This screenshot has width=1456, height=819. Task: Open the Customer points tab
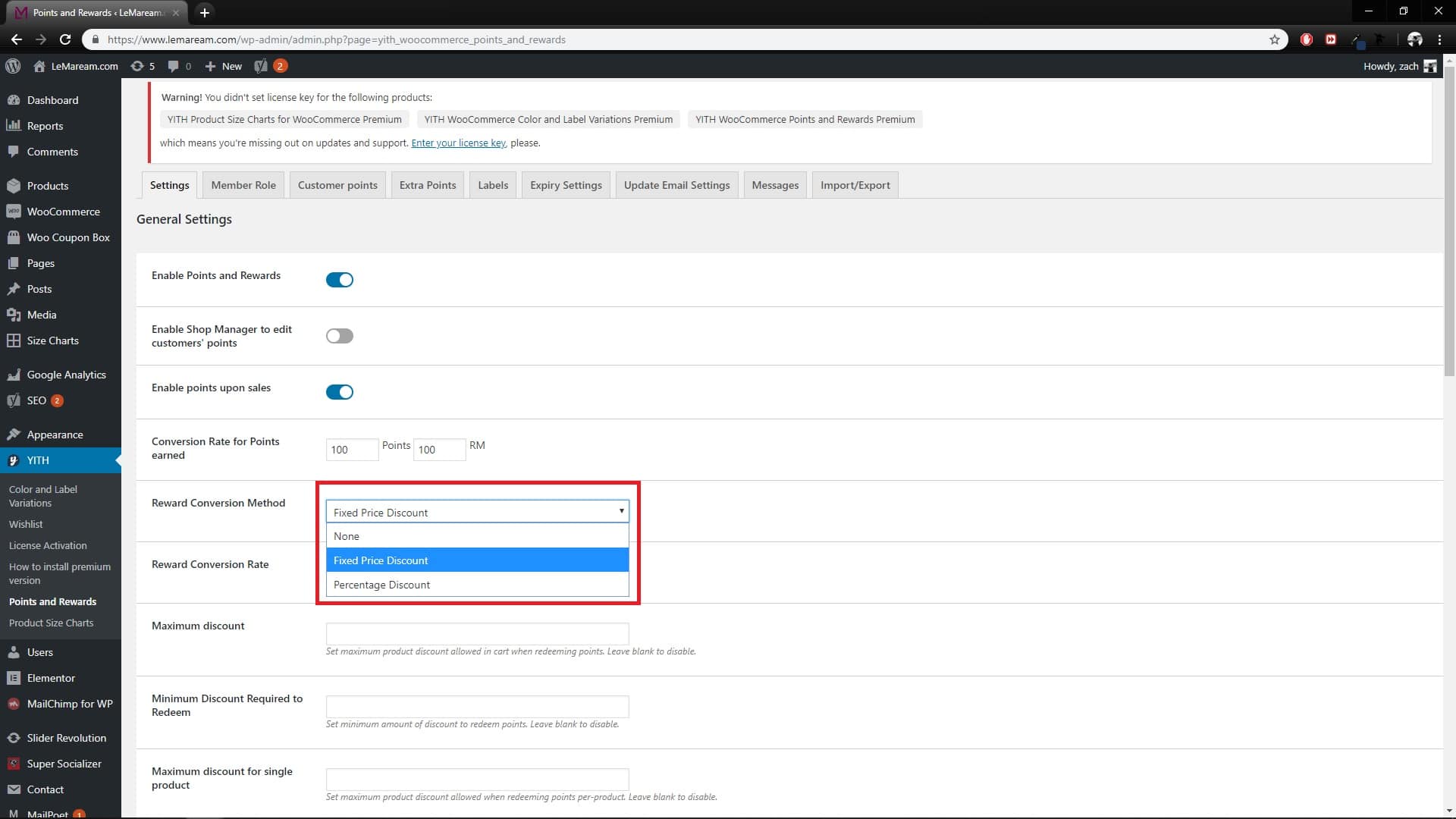pos(337,185)
